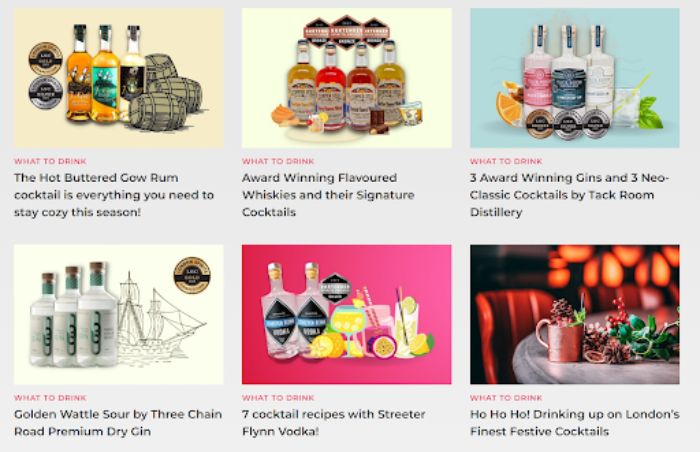The width and height of the screenshot is (700, 452).
Task: Click the gold medal badge beside rum bottles
Action: 46,59
